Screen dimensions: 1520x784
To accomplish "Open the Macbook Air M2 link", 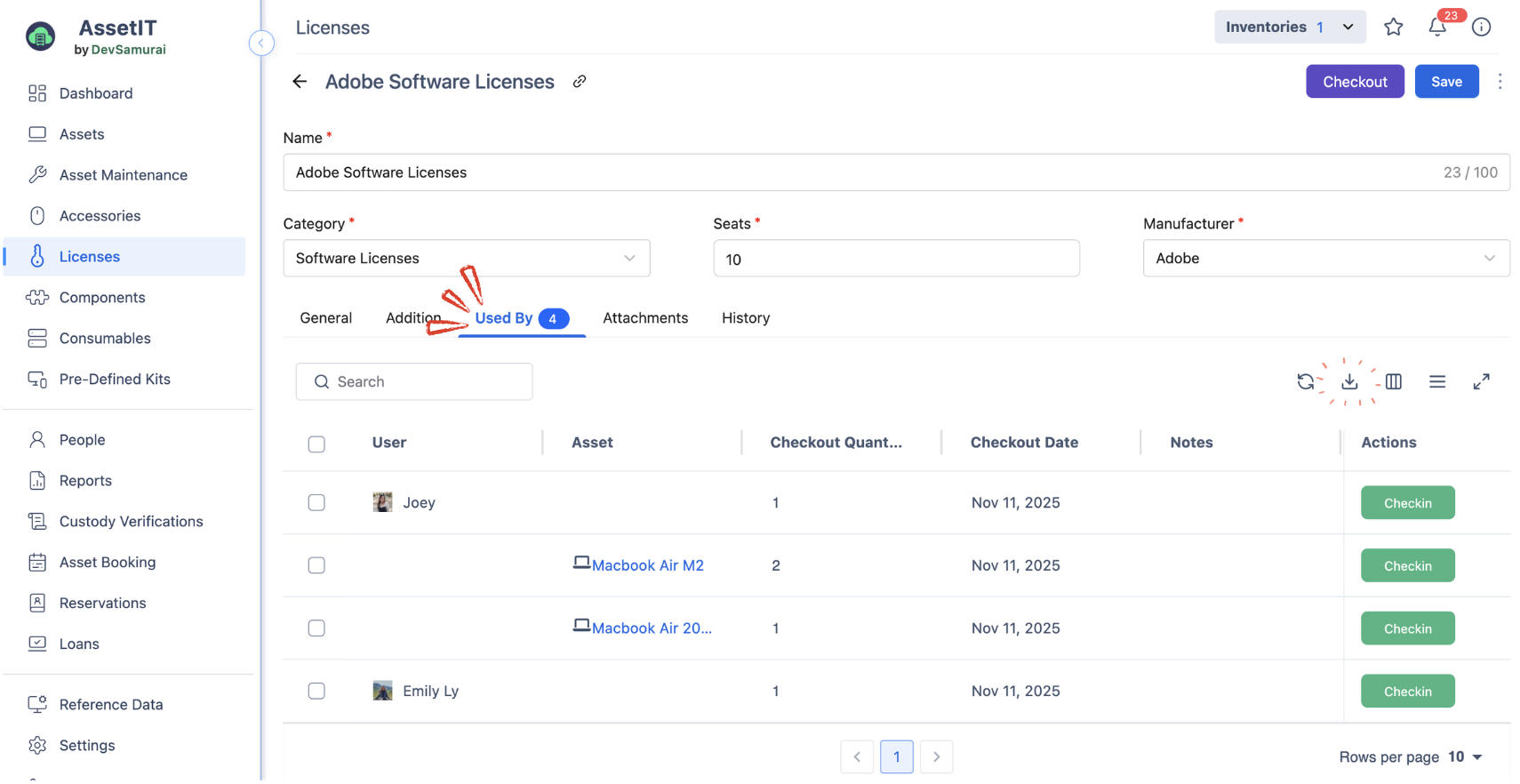I will pyautogui.click(x=647, y=566).
